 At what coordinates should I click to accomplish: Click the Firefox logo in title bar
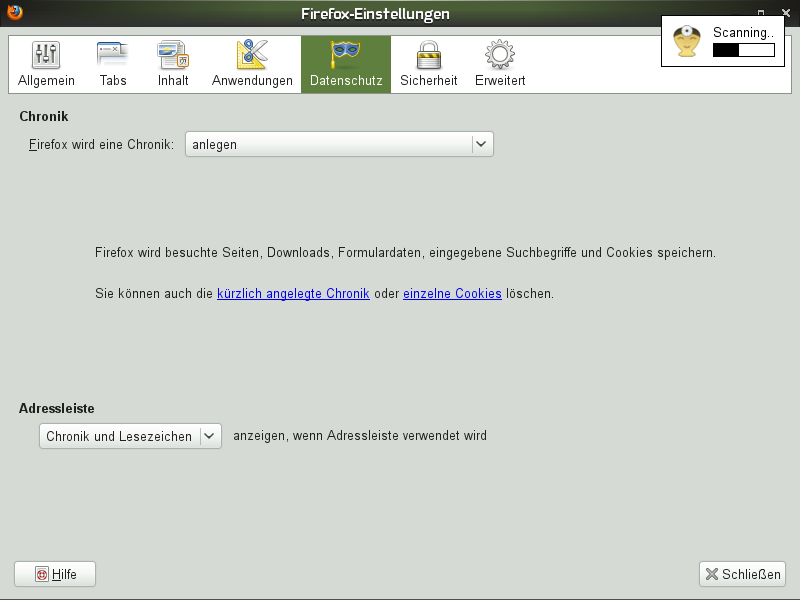point(15,12)
